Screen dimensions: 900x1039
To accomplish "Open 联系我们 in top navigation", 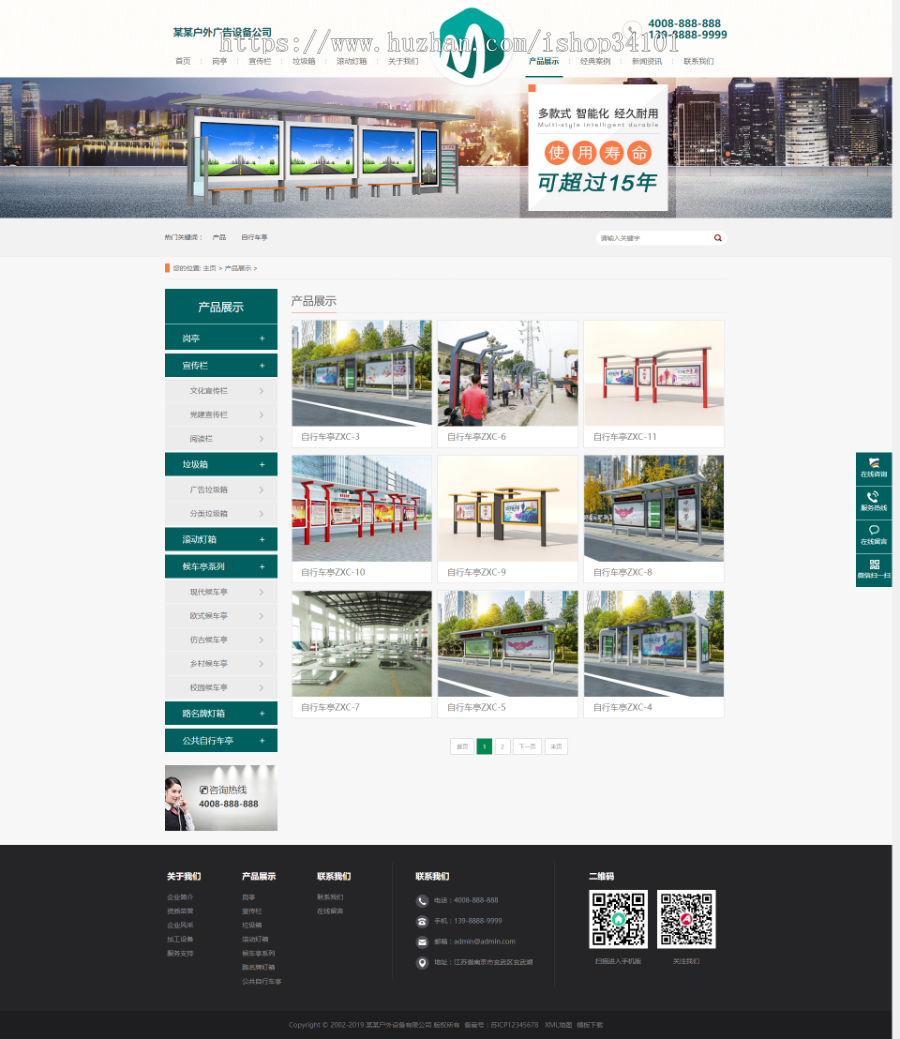I will (x=699, y=61).
